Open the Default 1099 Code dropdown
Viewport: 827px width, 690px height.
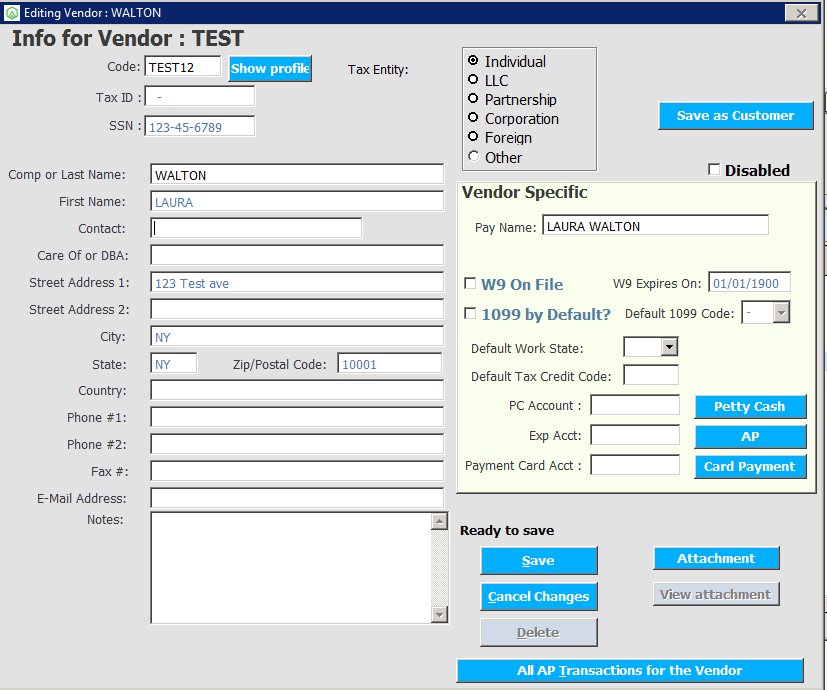click(781, 313)
